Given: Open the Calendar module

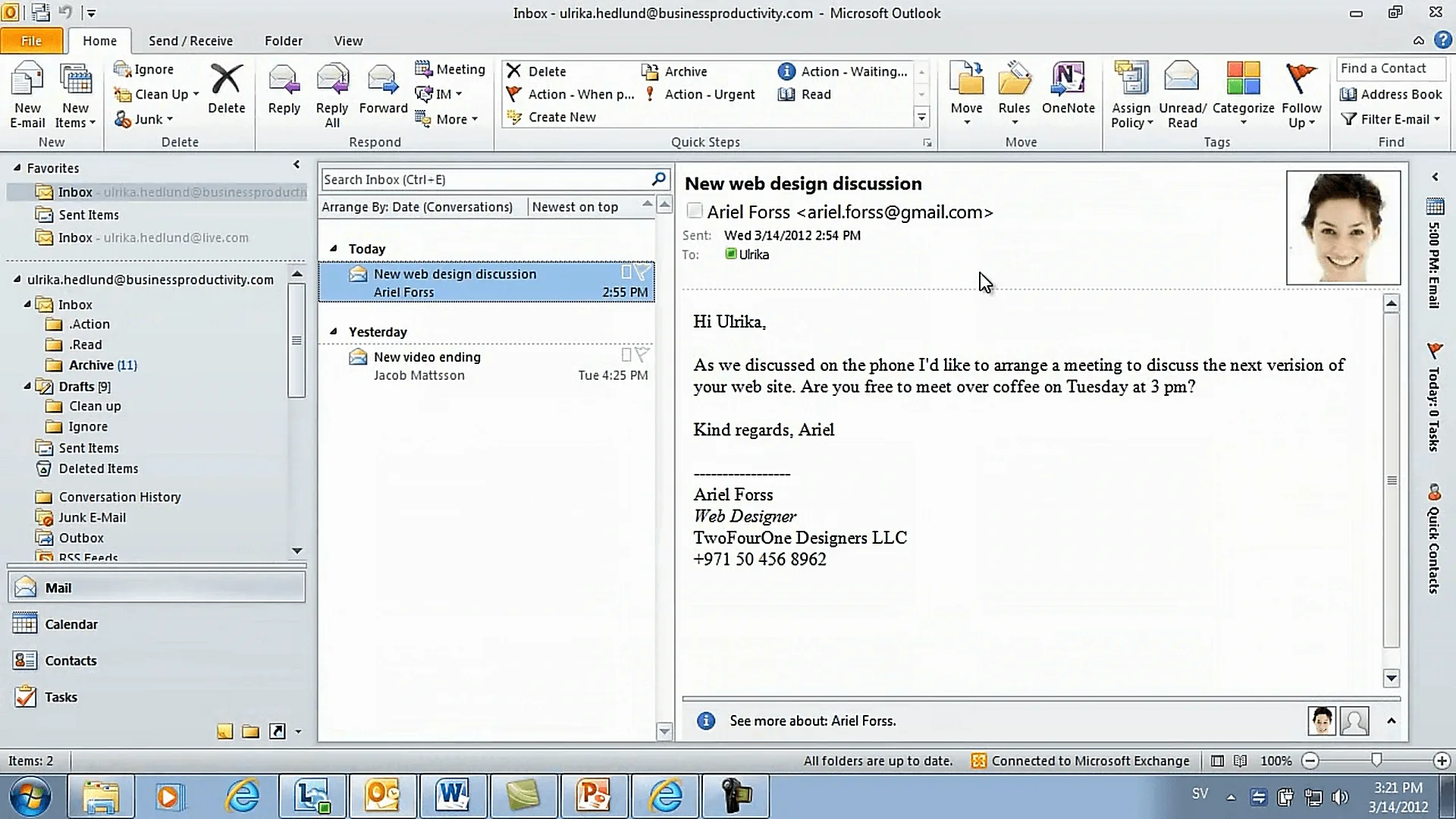Looking at the screenshot, I should 157,624.
